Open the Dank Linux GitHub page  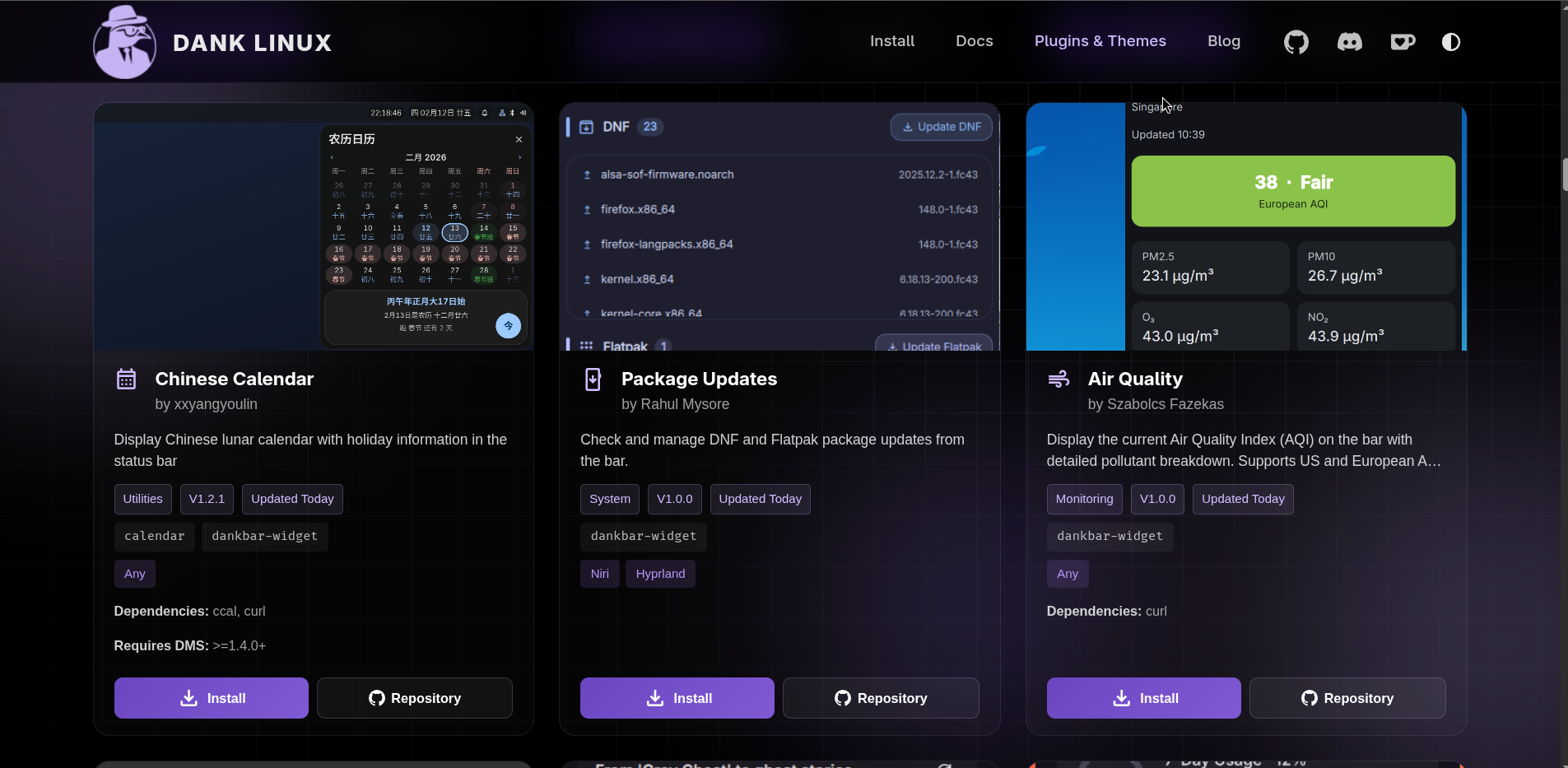pyautogui.click(x=1295, y=41)
